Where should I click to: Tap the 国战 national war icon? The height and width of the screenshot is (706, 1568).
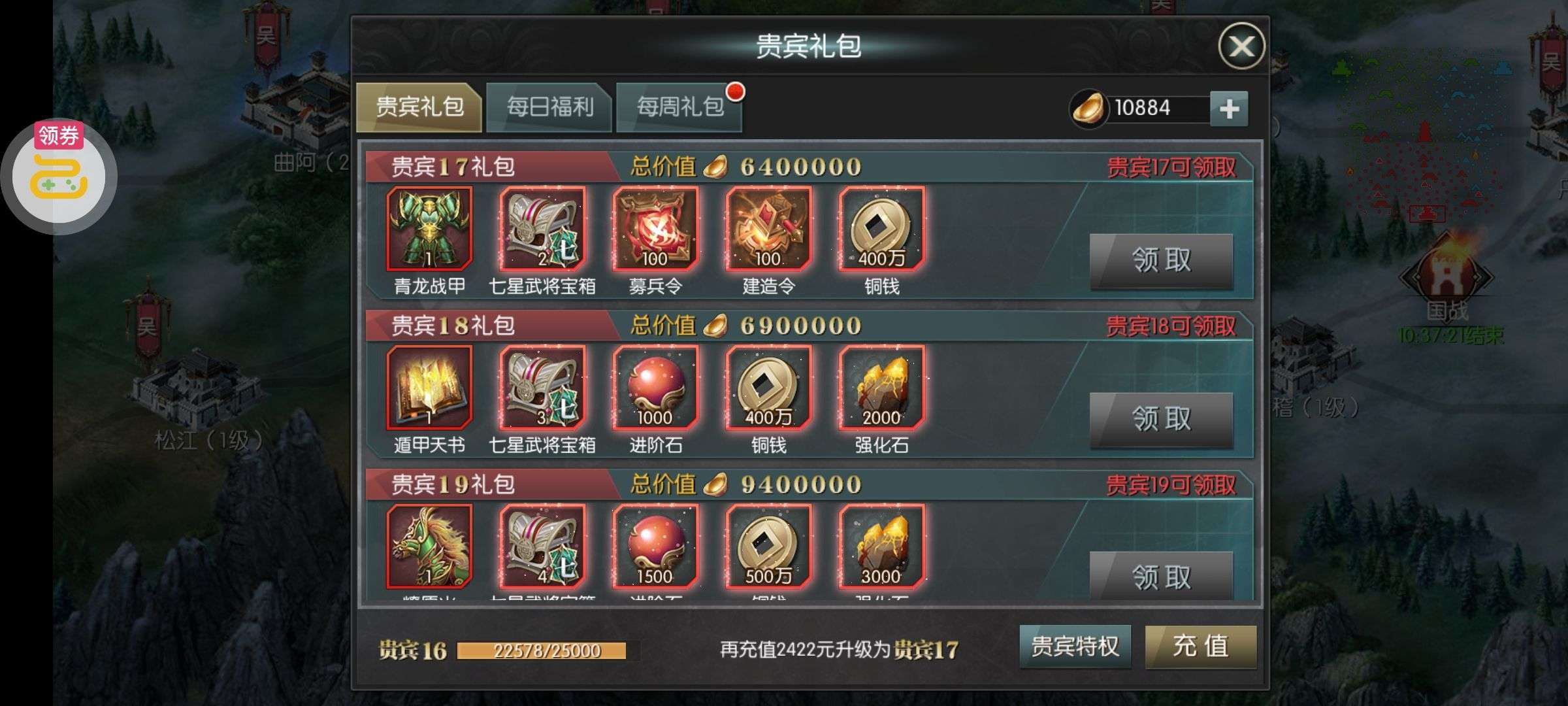click(x=1446, y=278)
